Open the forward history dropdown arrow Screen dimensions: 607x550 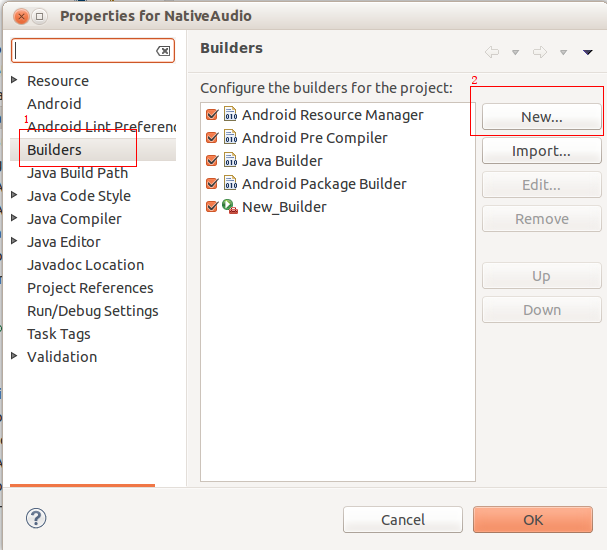[x=564, y=52]
